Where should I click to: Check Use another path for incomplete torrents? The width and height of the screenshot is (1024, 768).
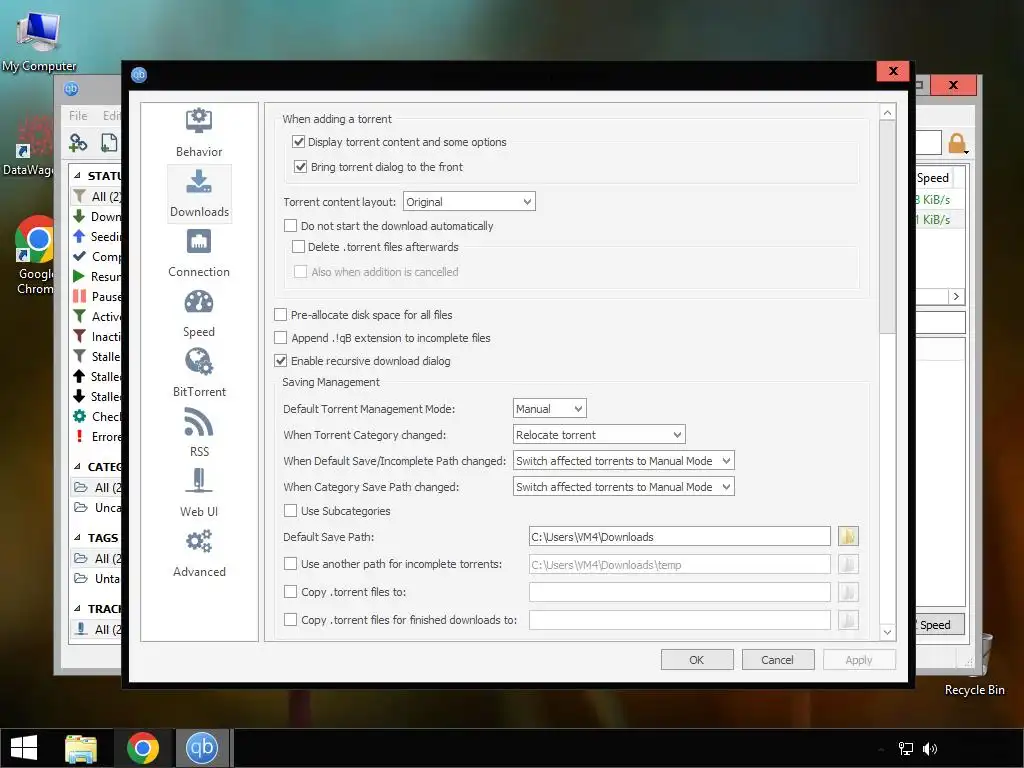291,564
